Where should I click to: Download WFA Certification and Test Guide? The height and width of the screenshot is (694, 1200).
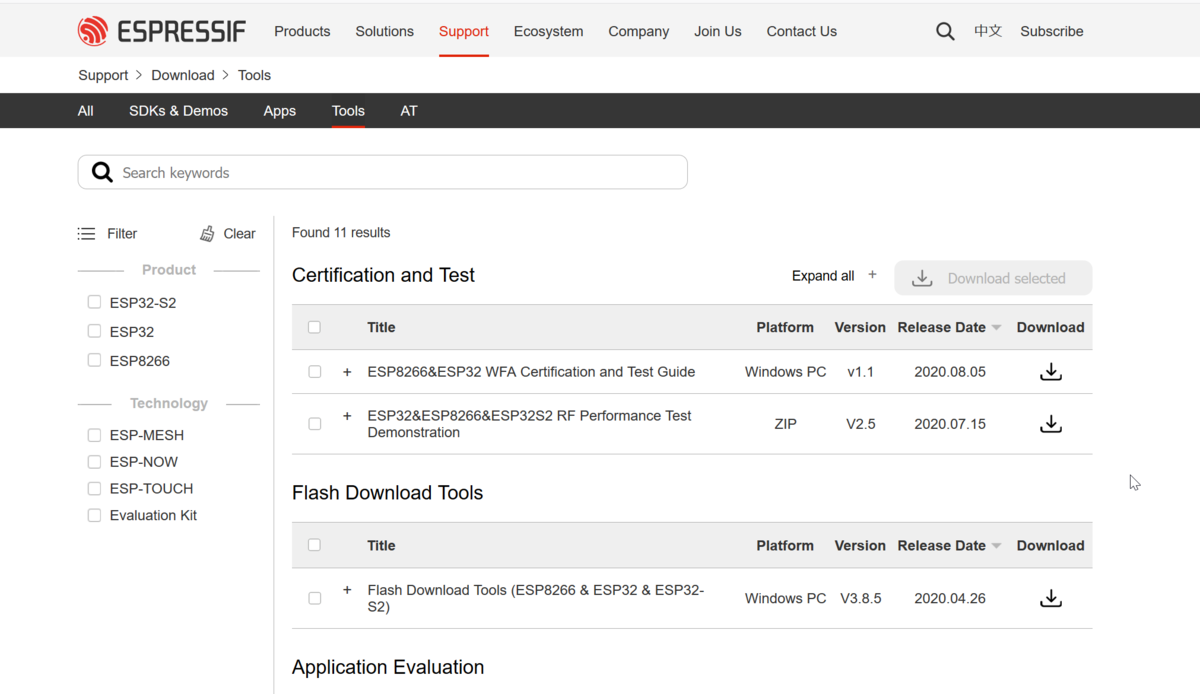click(x=1050, y=372)
